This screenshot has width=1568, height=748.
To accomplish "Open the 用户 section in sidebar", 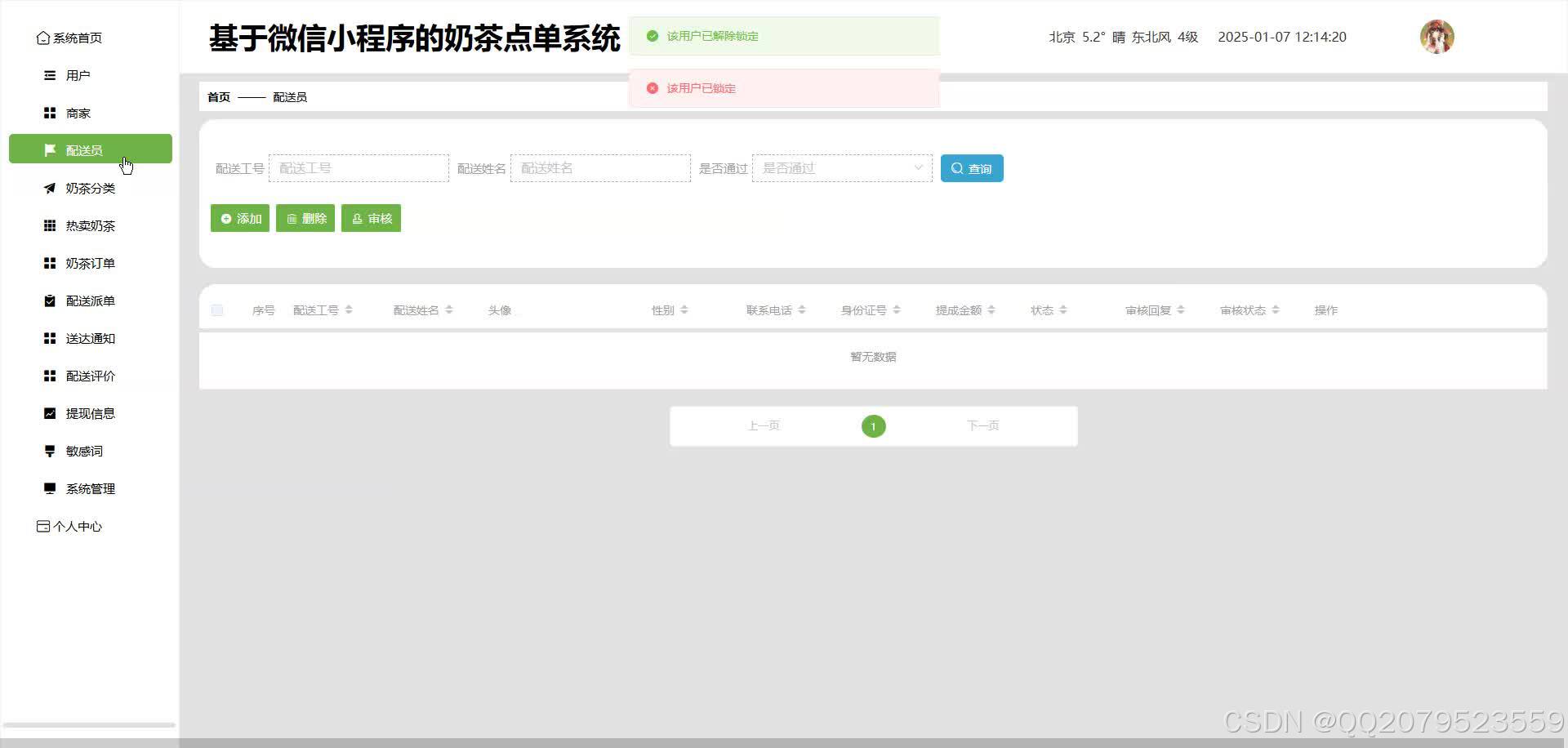I will point(76,75).
